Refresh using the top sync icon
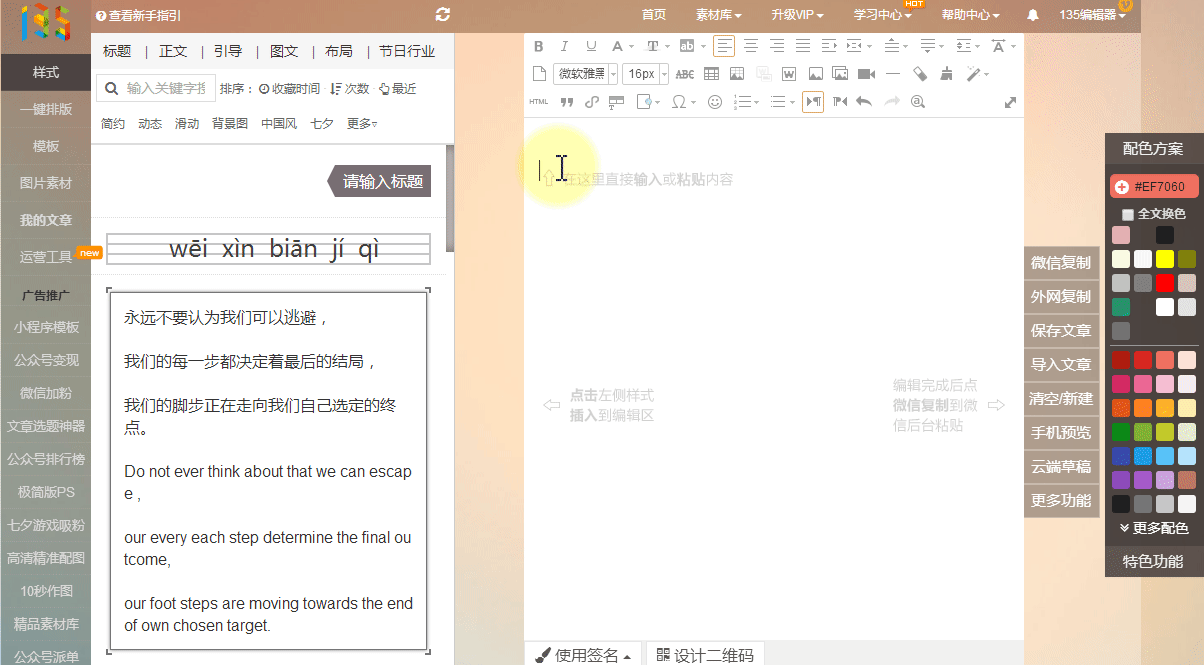 [x=443, y=15]
